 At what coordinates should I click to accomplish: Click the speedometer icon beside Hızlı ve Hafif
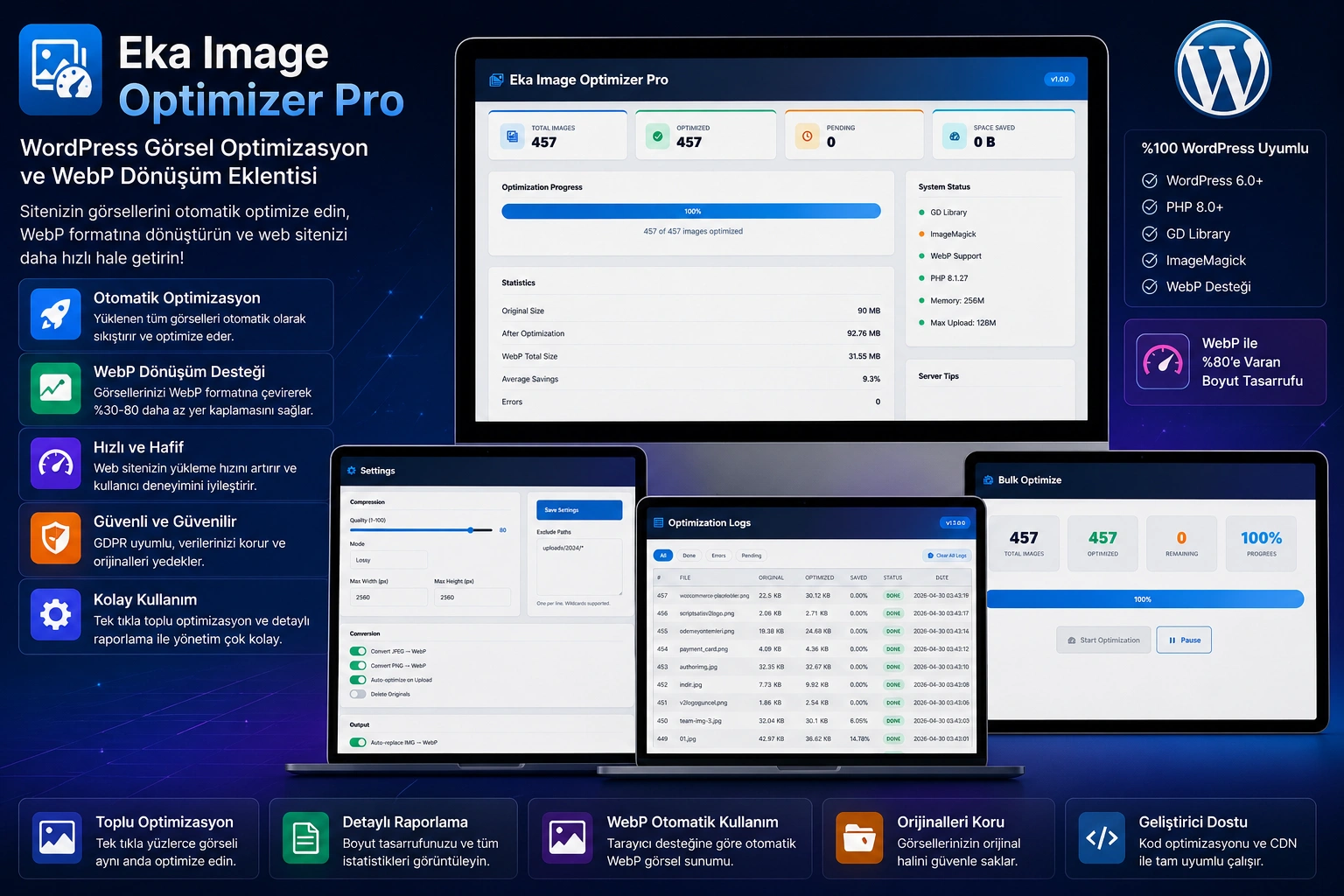[55, 464]
